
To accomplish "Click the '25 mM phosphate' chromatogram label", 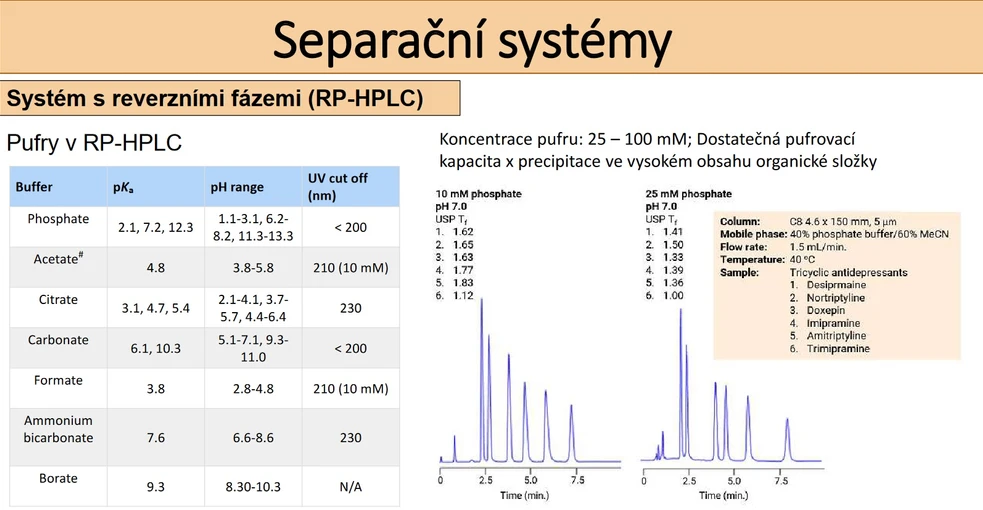I will tap(688, 194).
